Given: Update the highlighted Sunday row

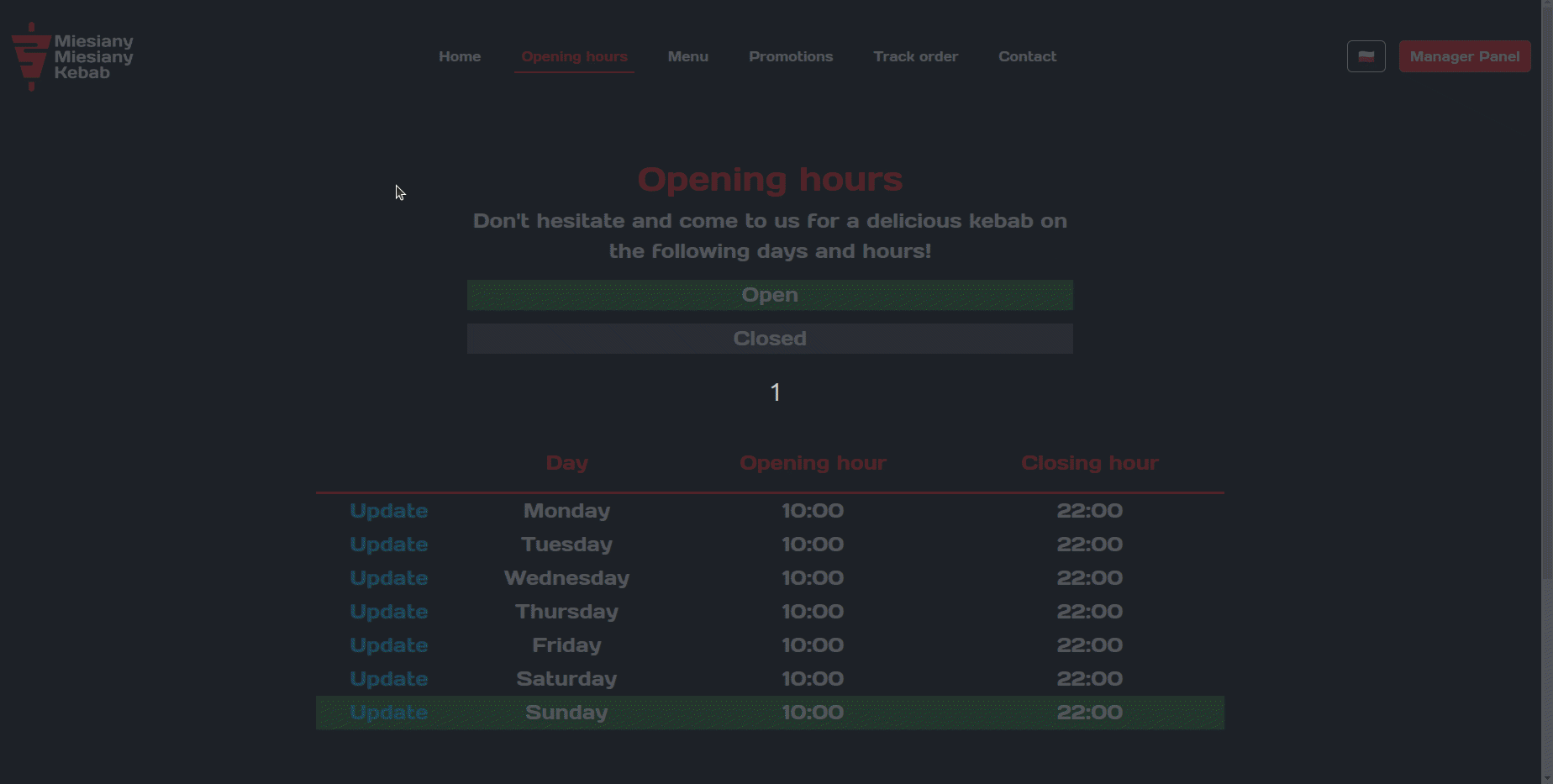Looking at the screenshot, I should pos(388,713).
